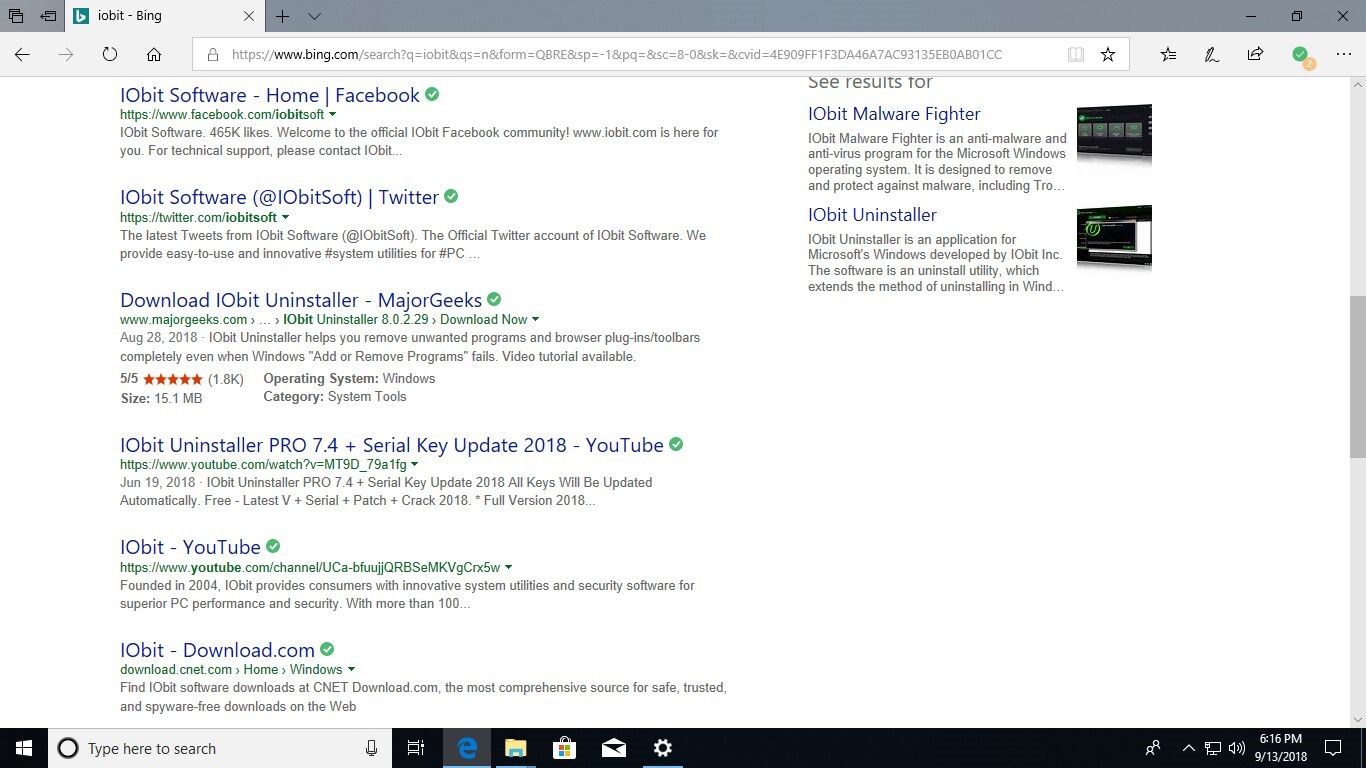
Task: Expand the download.cnet.com URL dropdown
Action: 351,670
